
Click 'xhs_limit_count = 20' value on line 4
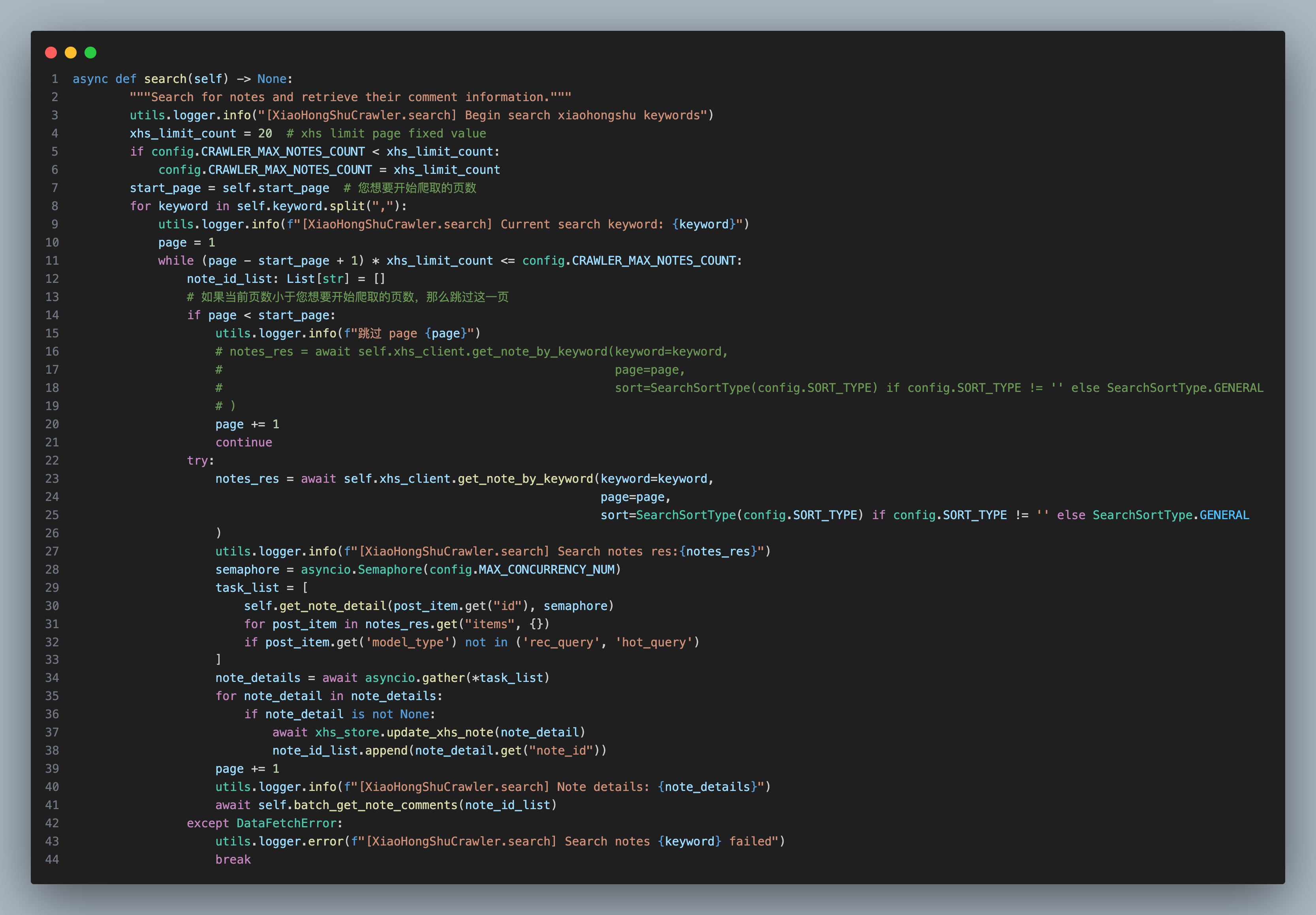coord(265,134)
